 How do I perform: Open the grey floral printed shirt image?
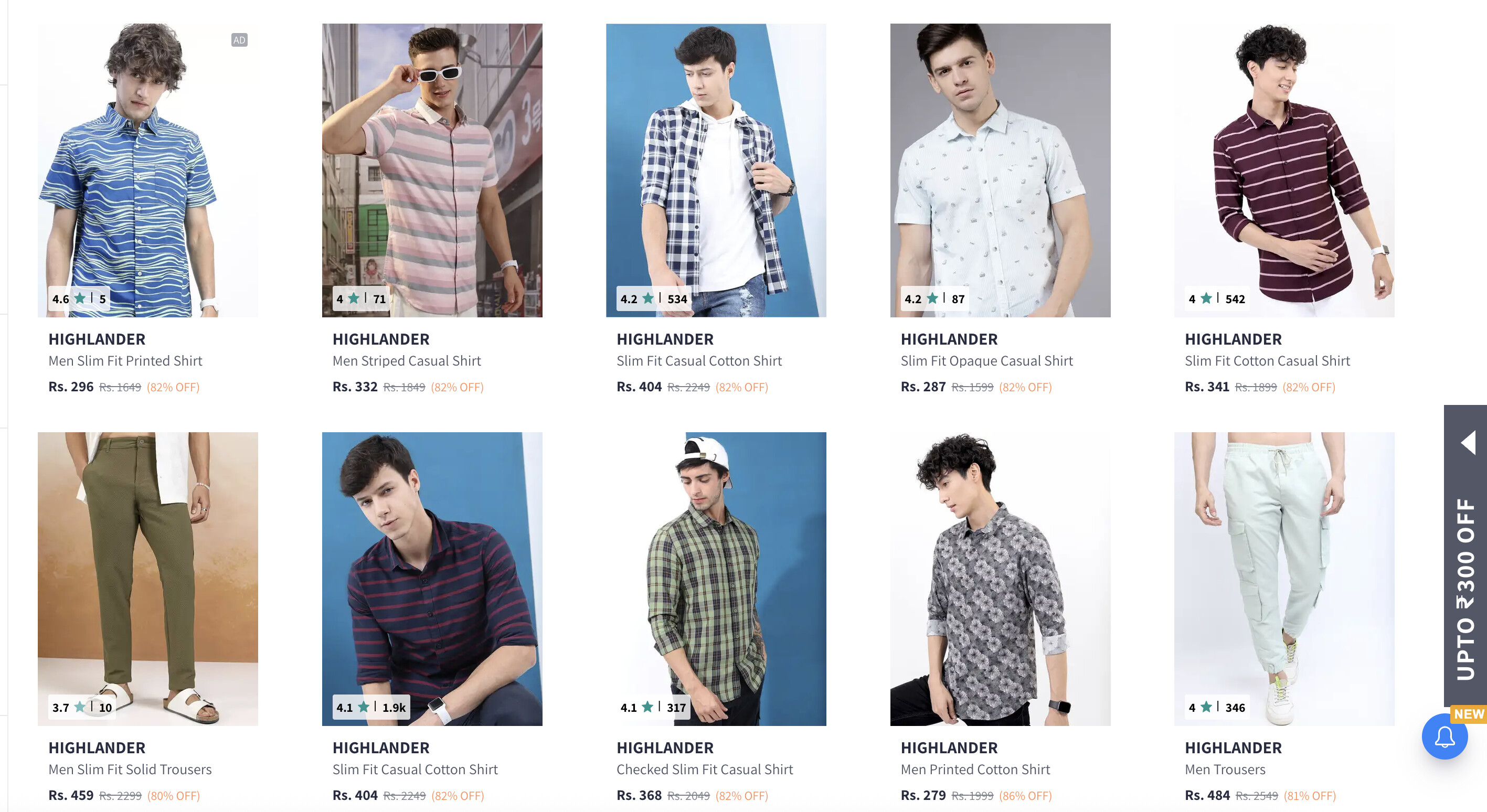1000,579
